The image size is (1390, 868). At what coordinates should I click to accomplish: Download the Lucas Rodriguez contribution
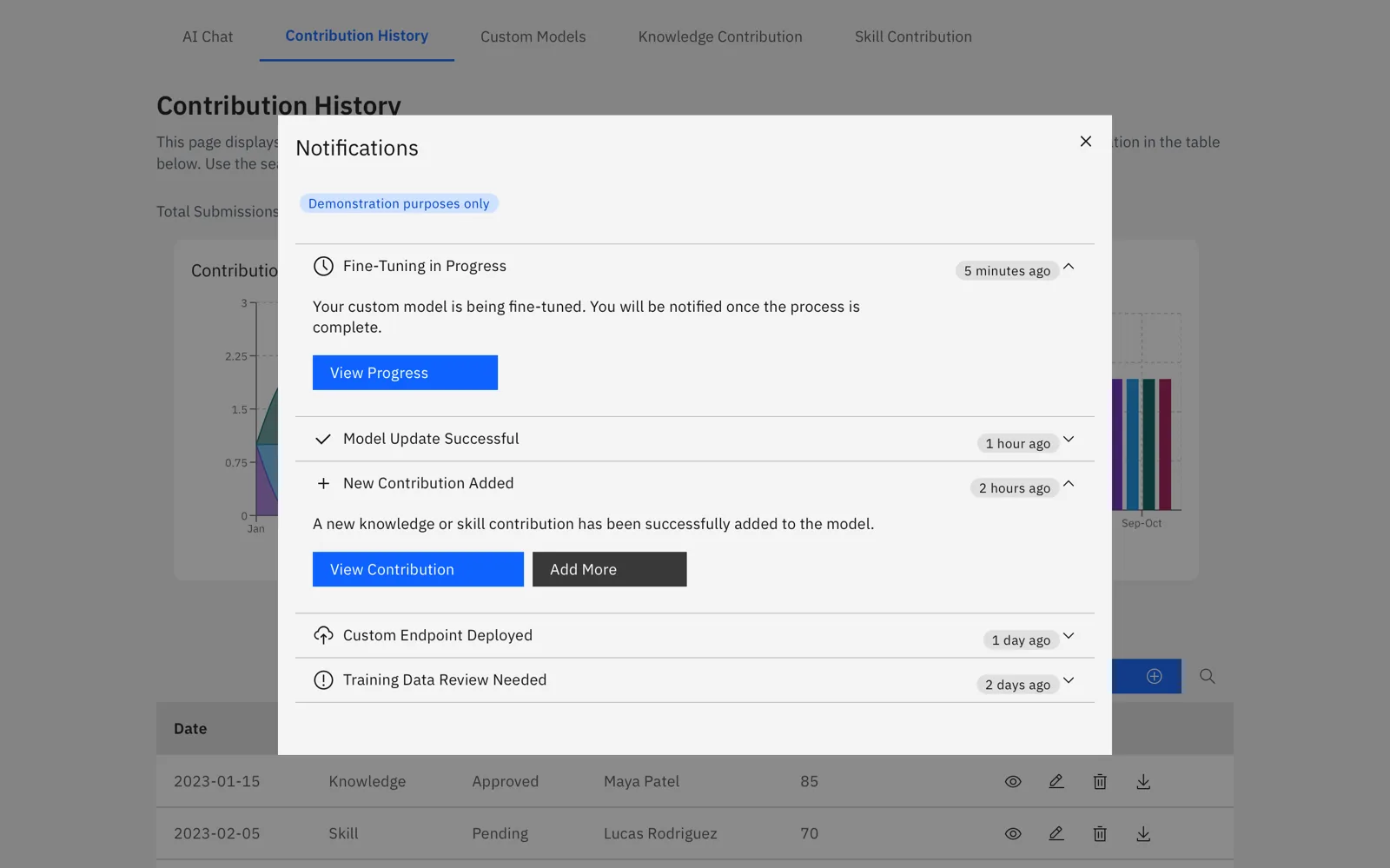pos(1143,833)
